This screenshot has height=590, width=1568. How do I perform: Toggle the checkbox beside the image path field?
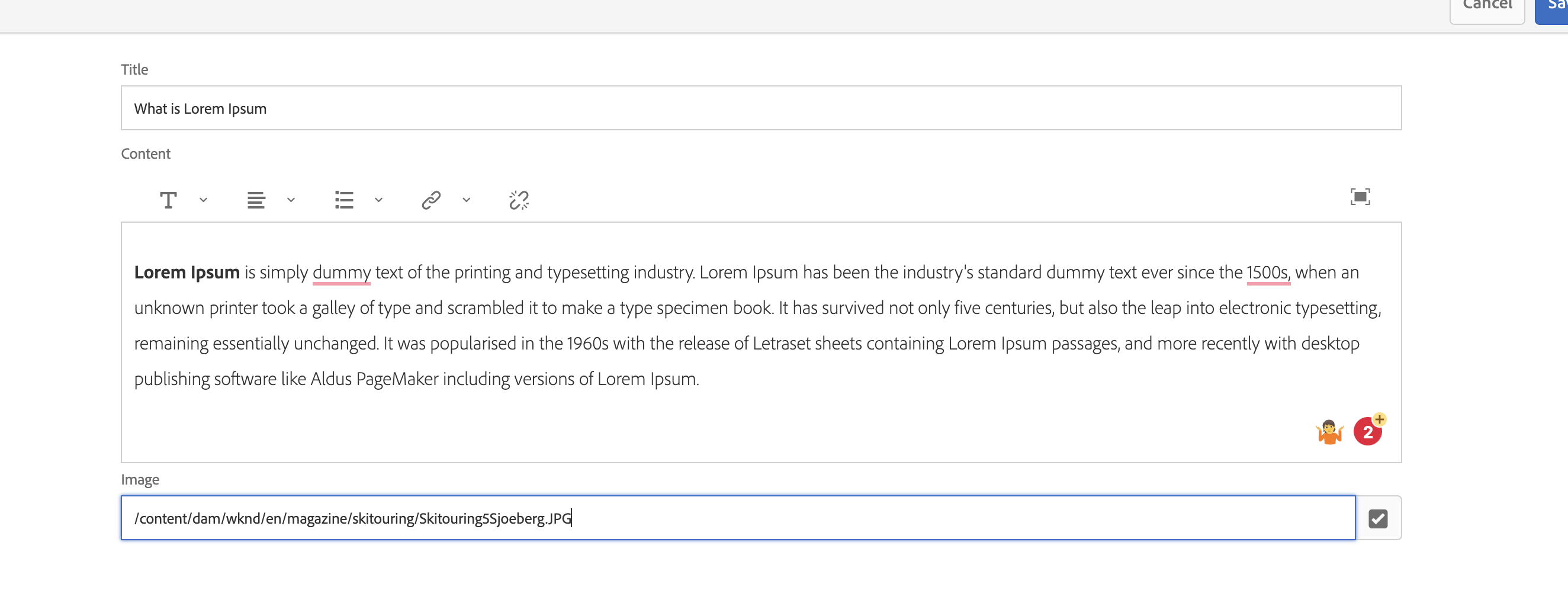point(1379,518)
